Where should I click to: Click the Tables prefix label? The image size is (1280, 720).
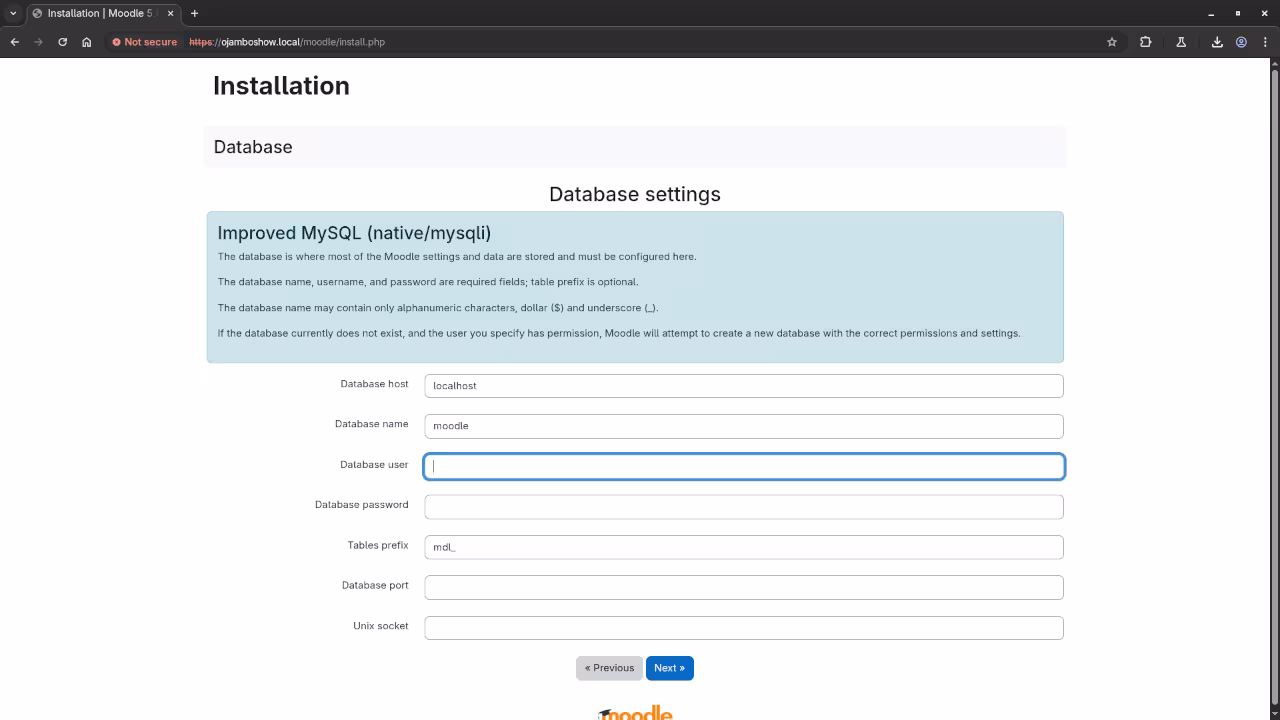pyautogui.click(x=378, y=546)
